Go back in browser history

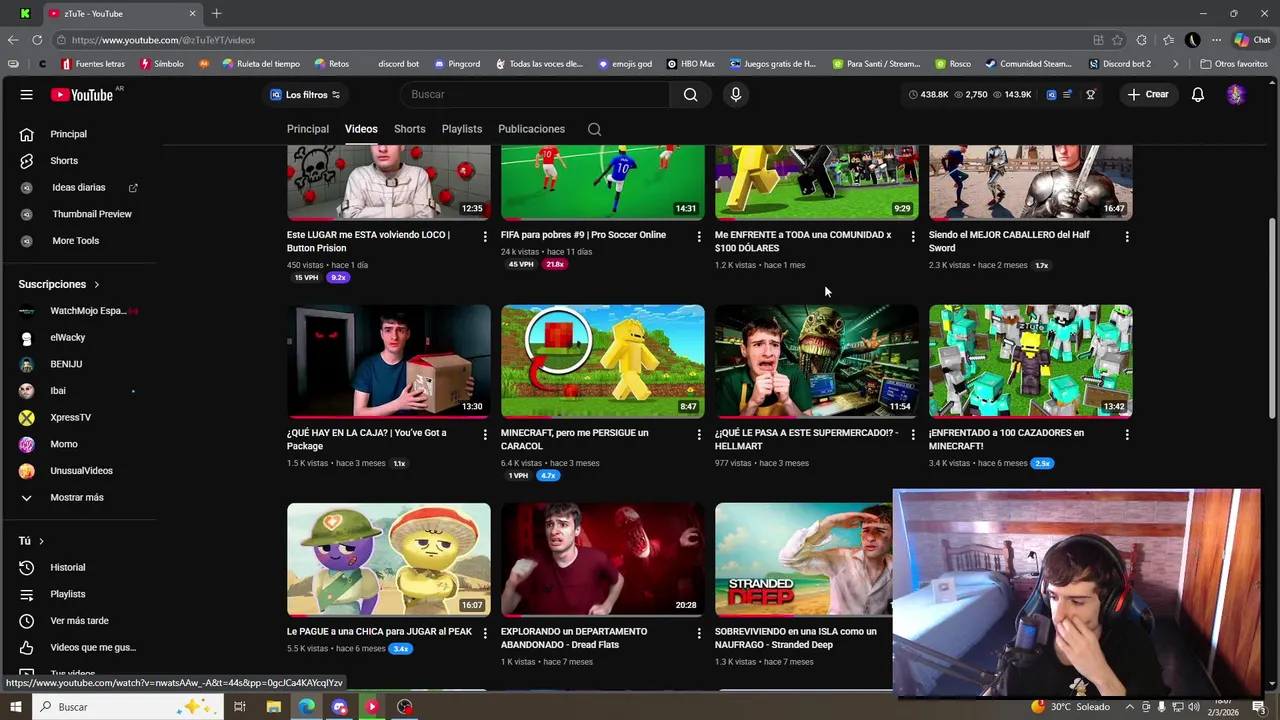12,40
